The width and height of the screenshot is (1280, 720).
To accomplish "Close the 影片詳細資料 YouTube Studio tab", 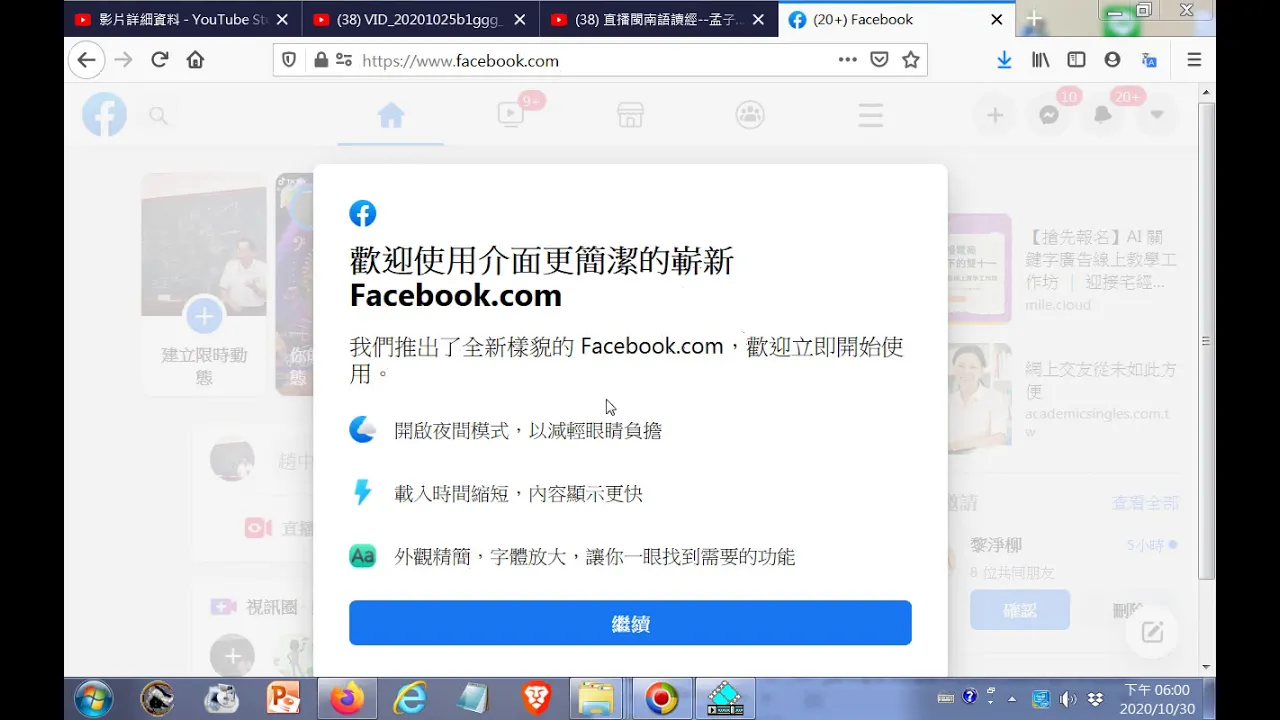I will click(283, 19).
